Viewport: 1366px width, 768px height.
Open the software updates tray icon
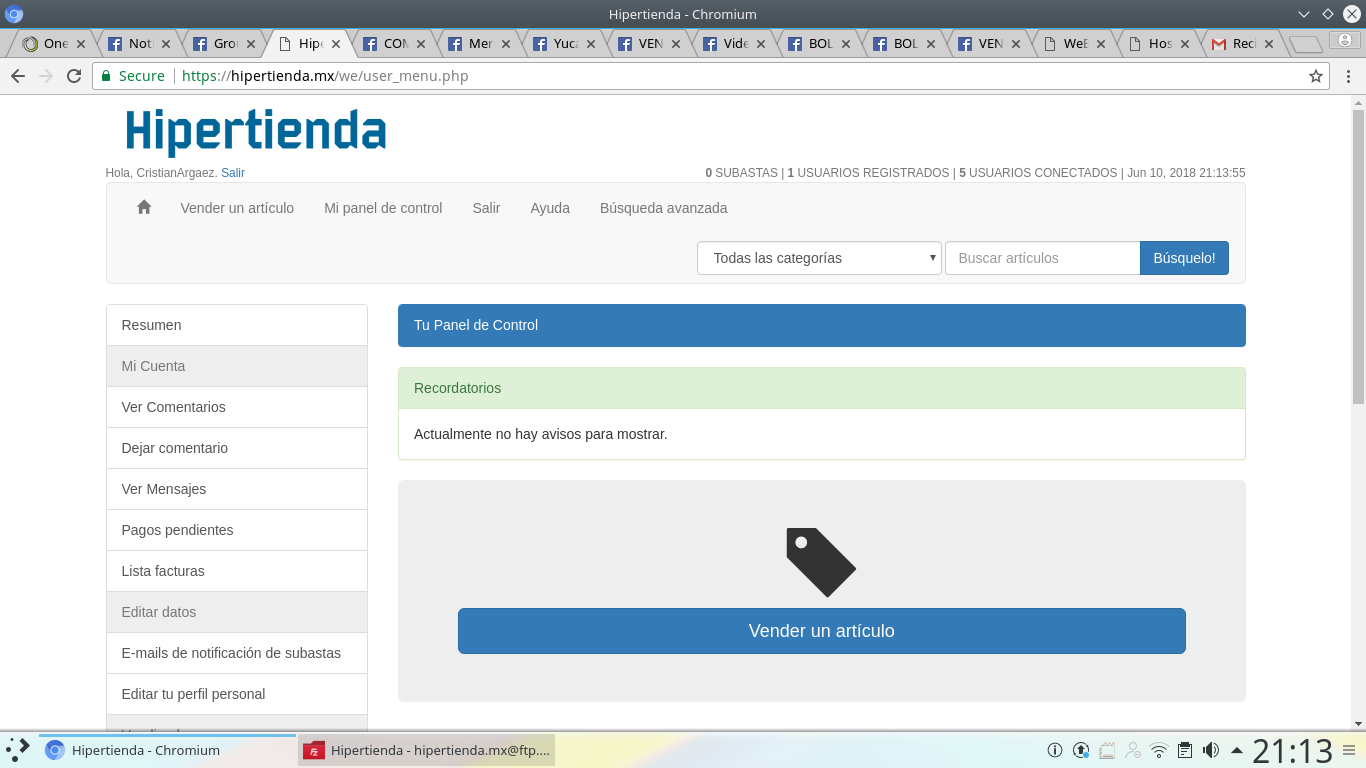pos(1081,750)
